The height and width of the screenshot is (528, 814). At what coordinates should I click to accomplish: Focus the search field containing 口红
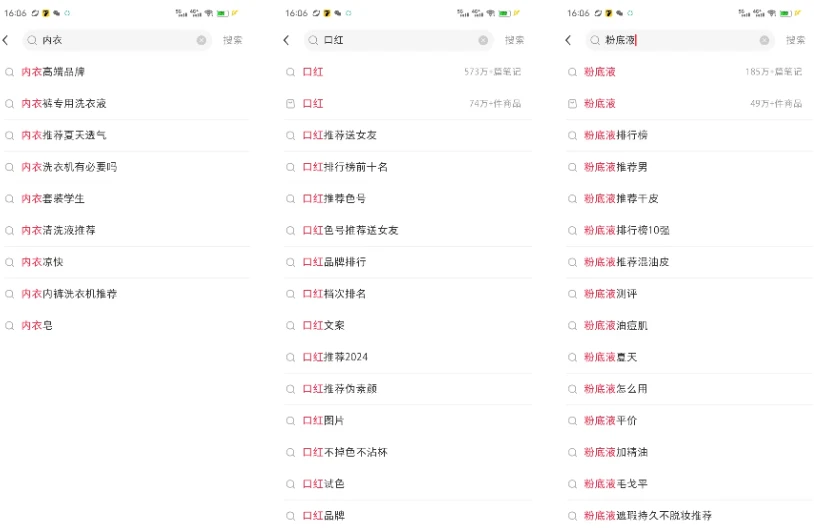(398, 40)
